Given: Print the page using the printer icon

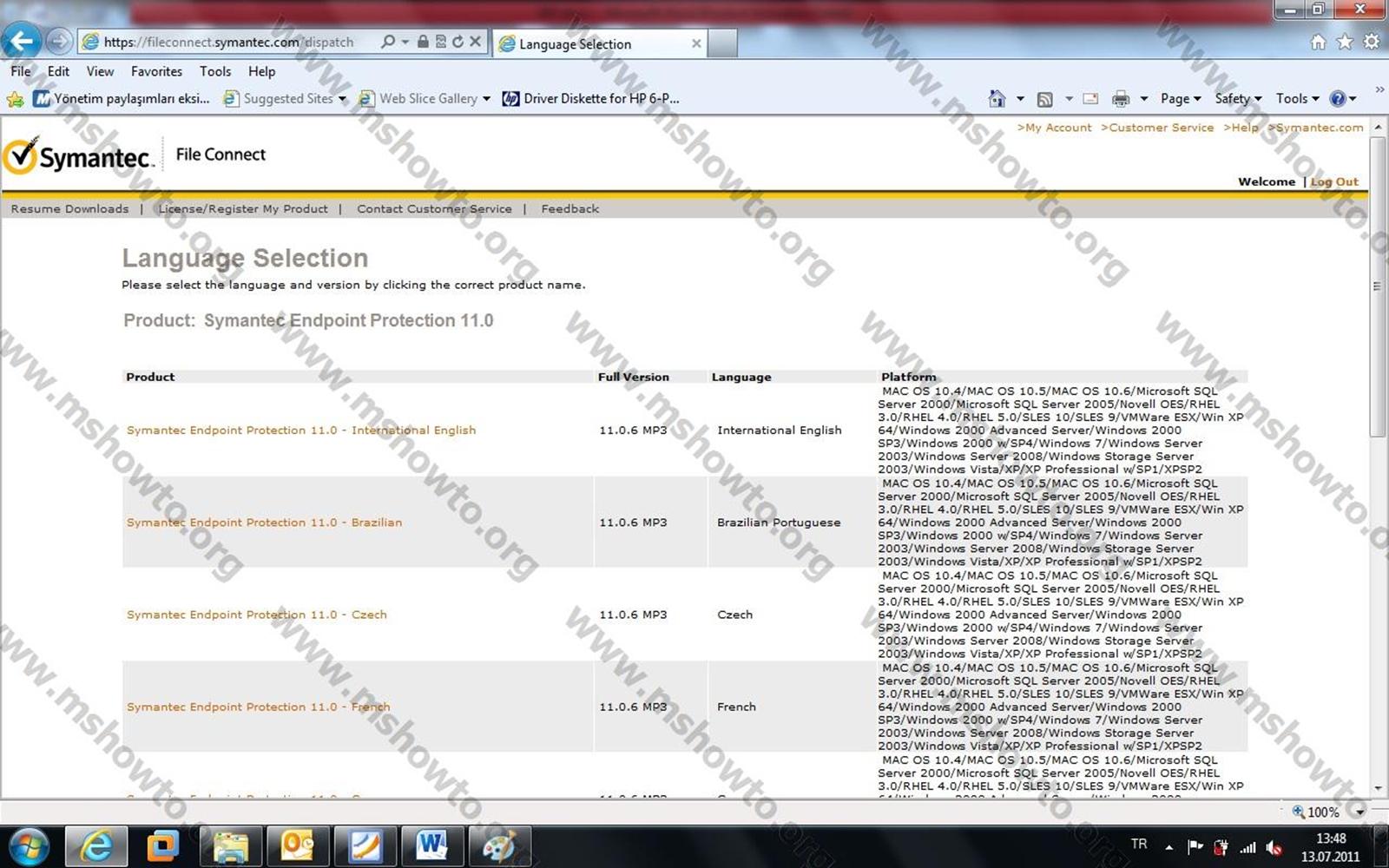Looking at the screenshot, I should [1121, 99].
